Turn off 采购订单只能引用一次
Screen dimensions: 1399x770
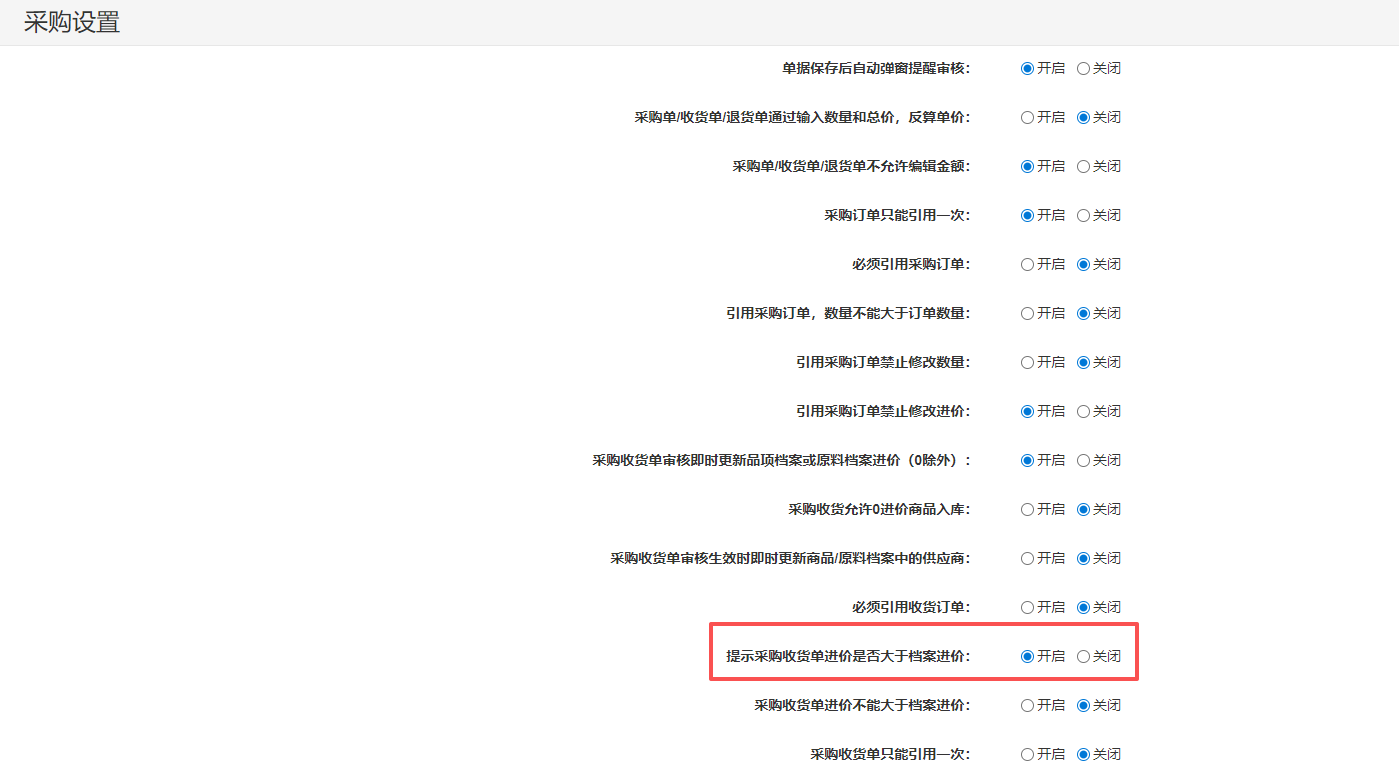point(1083,216)
